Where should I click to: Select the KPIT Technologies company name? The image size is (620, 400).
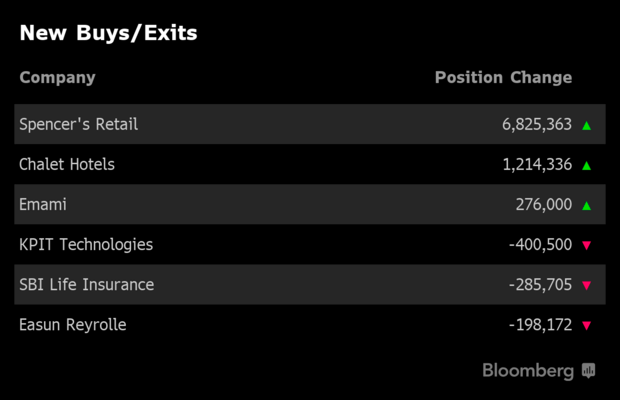coord(86,245)
